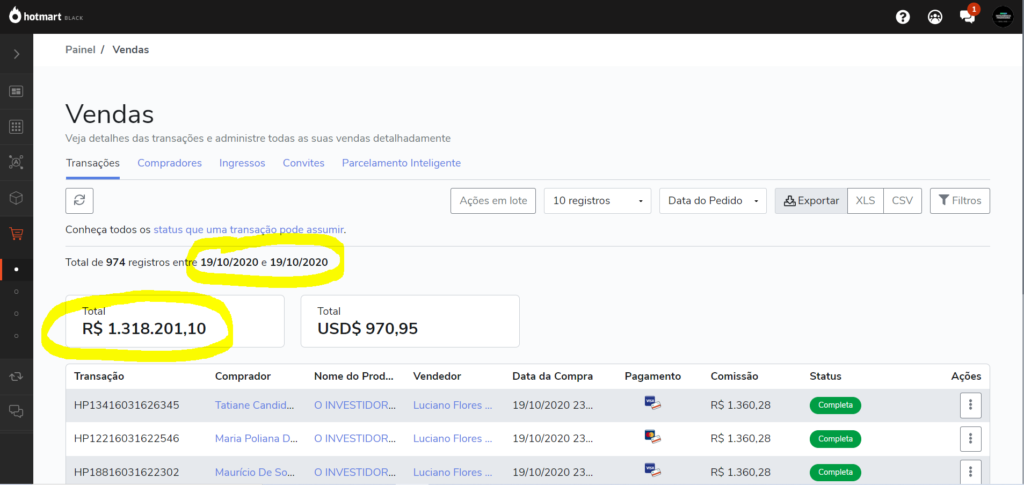Switch to the Compradores tab
This screenshot has height=485, width=1024.
(170, 163)
